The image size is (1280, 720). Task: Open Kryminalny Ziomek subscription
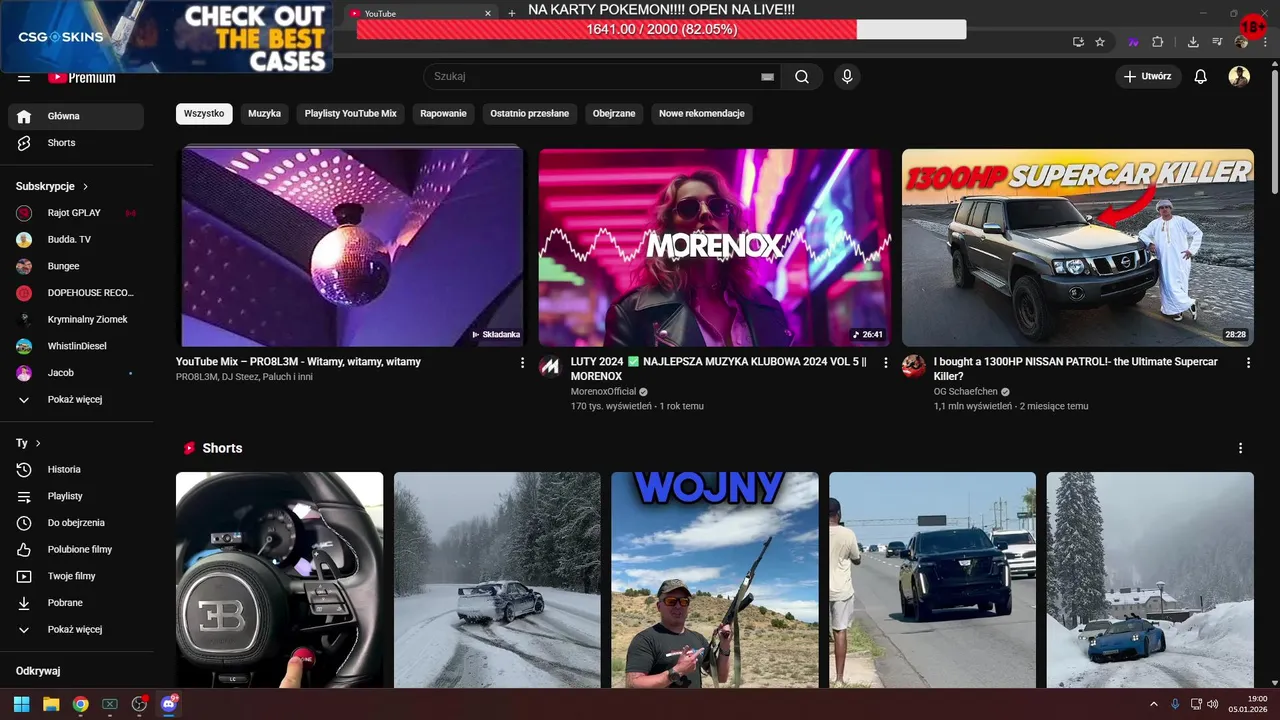click(76, 320)
